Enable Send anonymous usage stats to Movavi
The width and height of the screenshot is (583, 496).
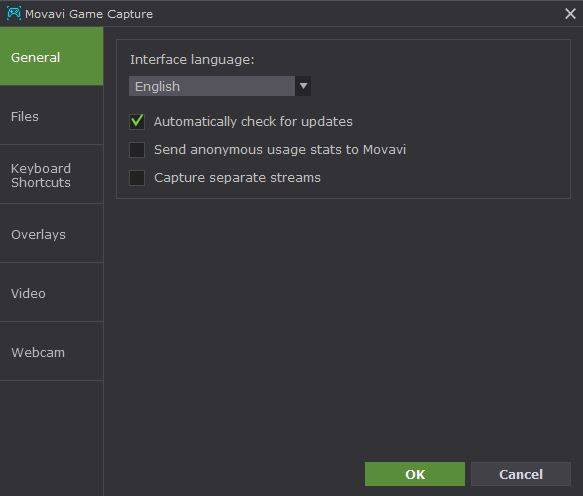coord(137,149)
